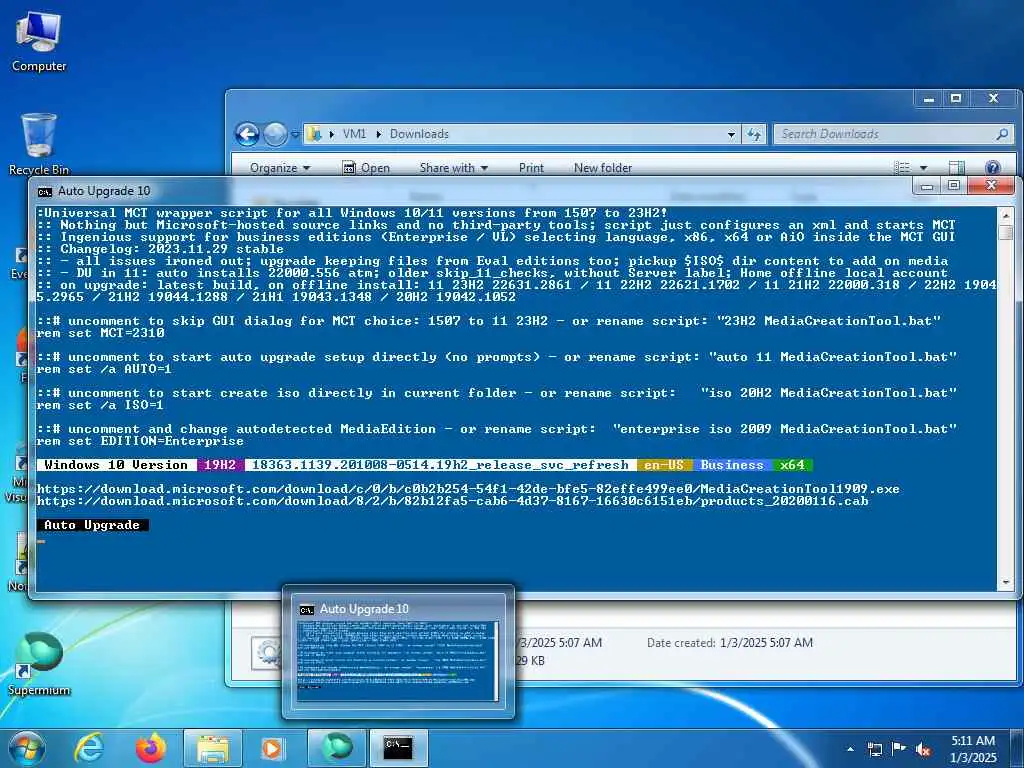The image size is (1024, 768).
Task: Expand the address bar history dropdown
Action: (731, 135)
